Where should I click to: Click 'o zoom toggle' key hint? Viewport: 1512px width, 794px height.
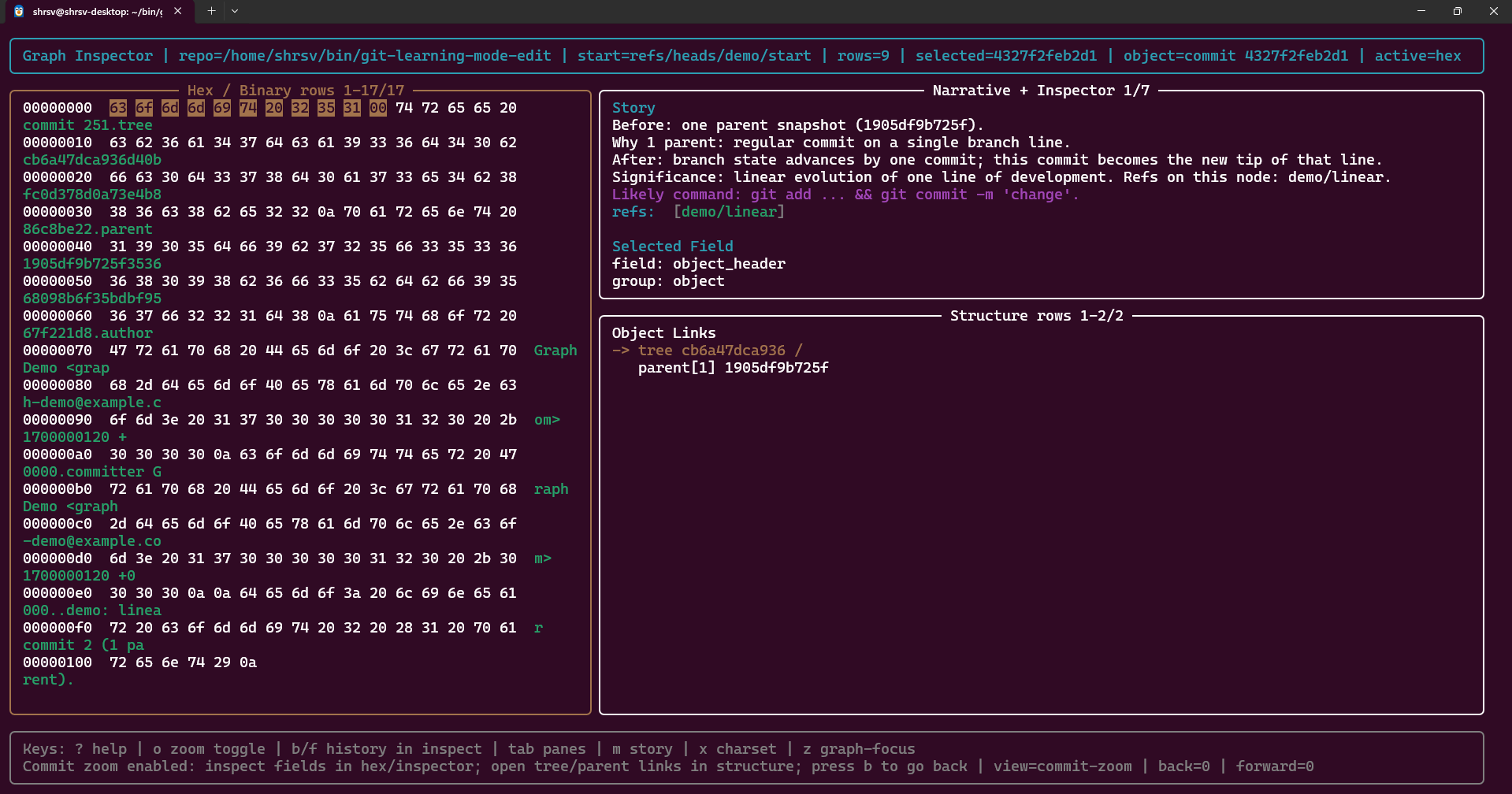point(209,749)
